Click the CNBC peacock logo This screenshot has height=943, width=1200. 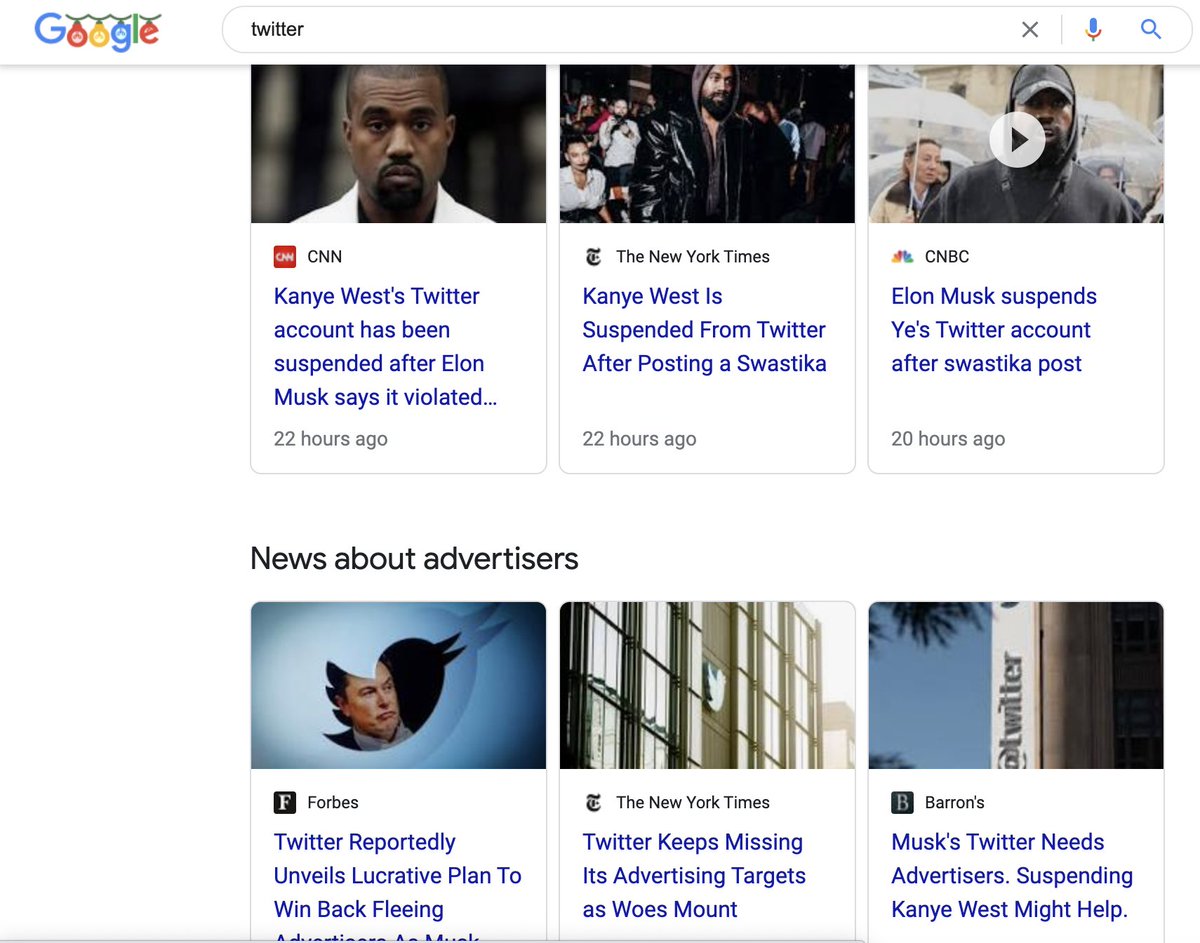pos(903,257)
